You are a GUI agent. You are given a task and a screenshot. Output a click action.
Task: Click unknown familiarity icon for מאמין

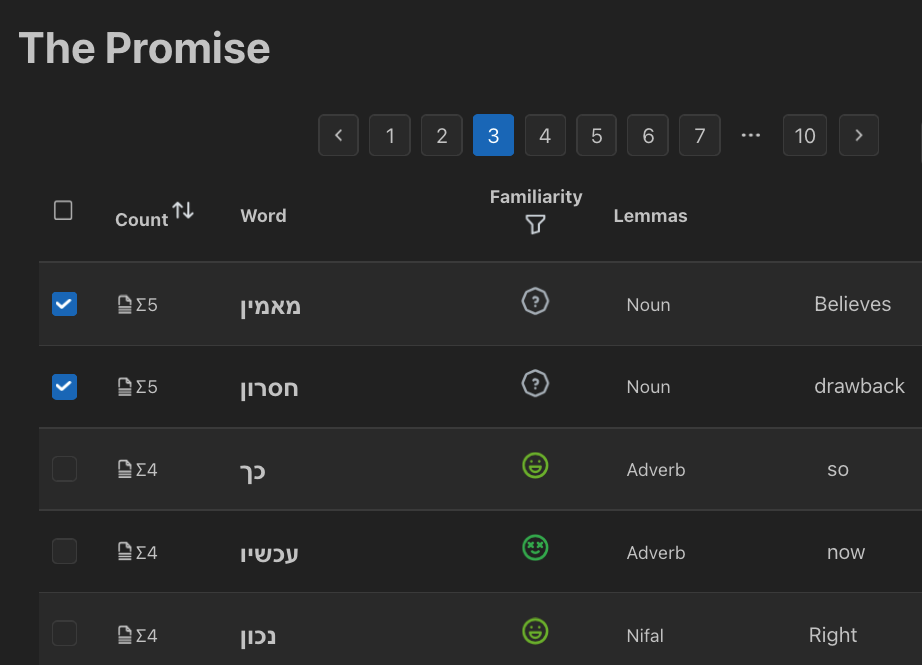click(x=536, y=301)
